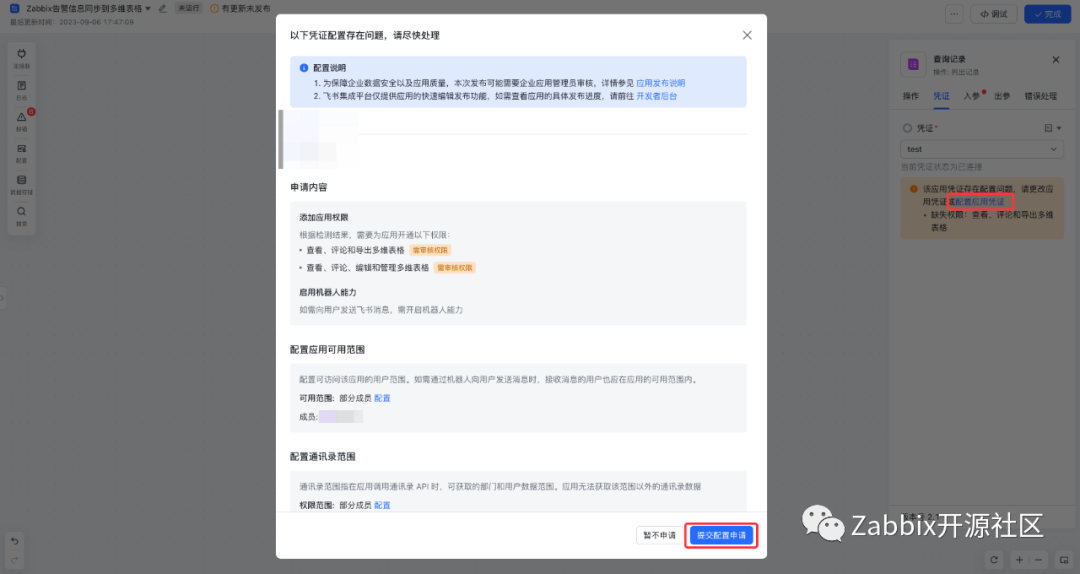The height and width of the screenshot is (574, 1080).
Task: Open the 开发者后台 link
Action: click(x=656, y=96)
